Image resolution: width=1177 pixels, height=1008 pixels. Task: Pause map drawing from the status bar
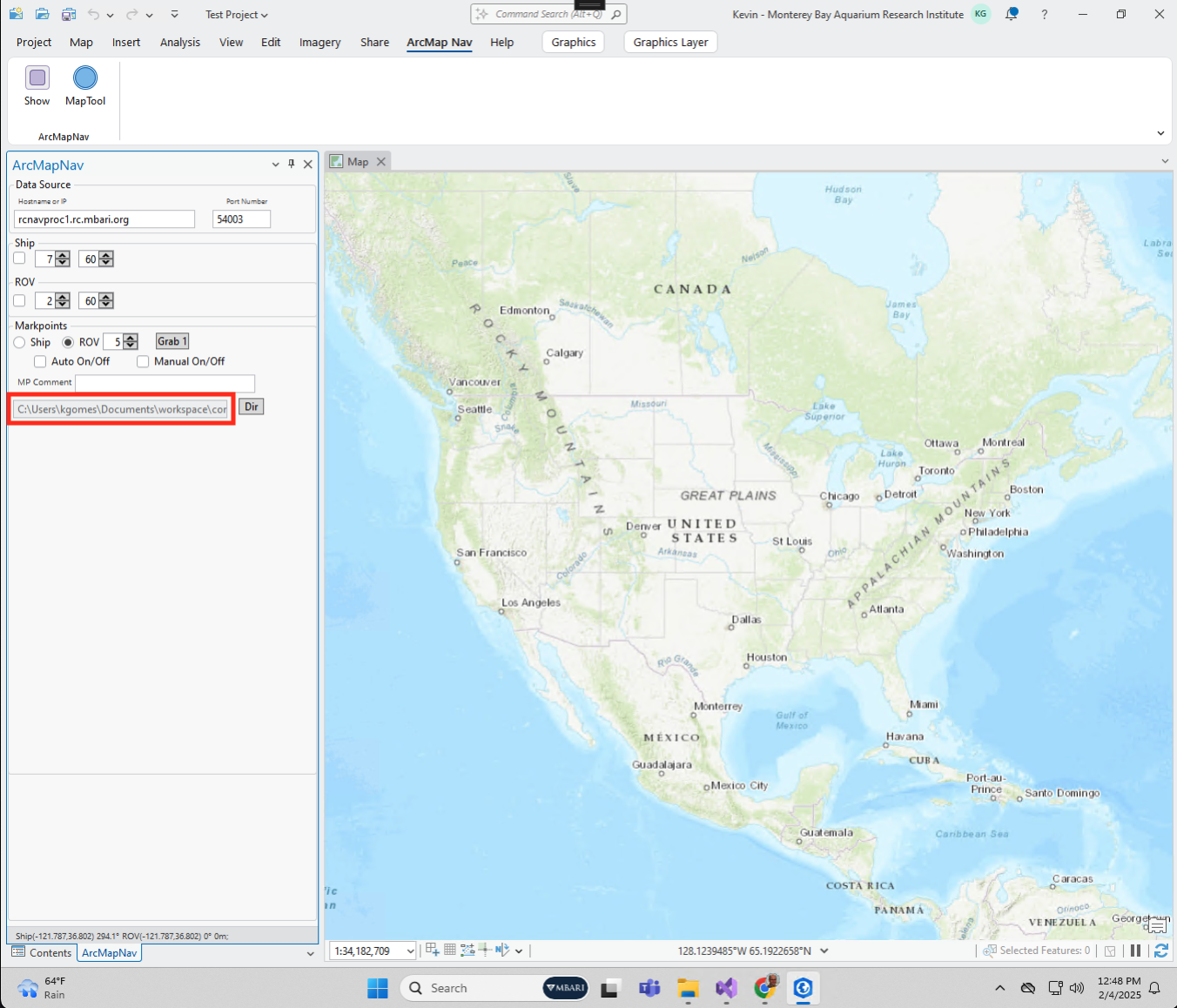click(1135, 950)
